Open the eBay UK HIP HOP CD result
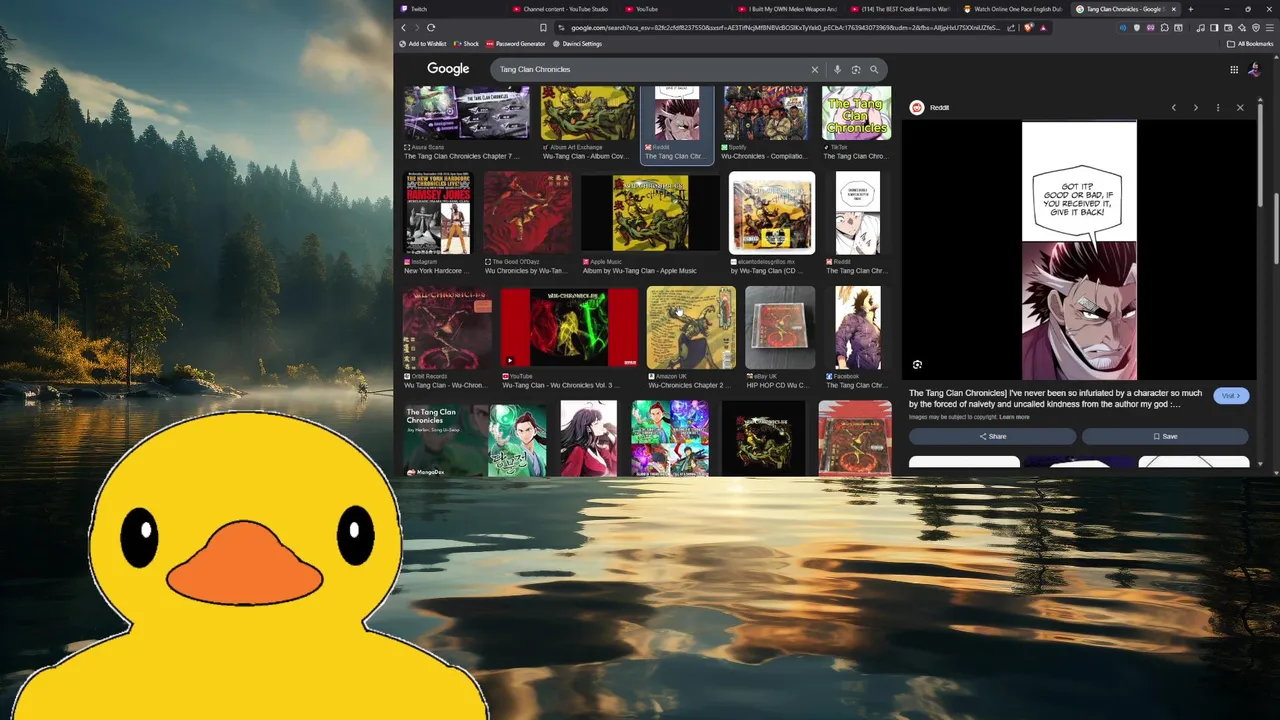This screenshot has width=1280, height=720. click(780, 328)
